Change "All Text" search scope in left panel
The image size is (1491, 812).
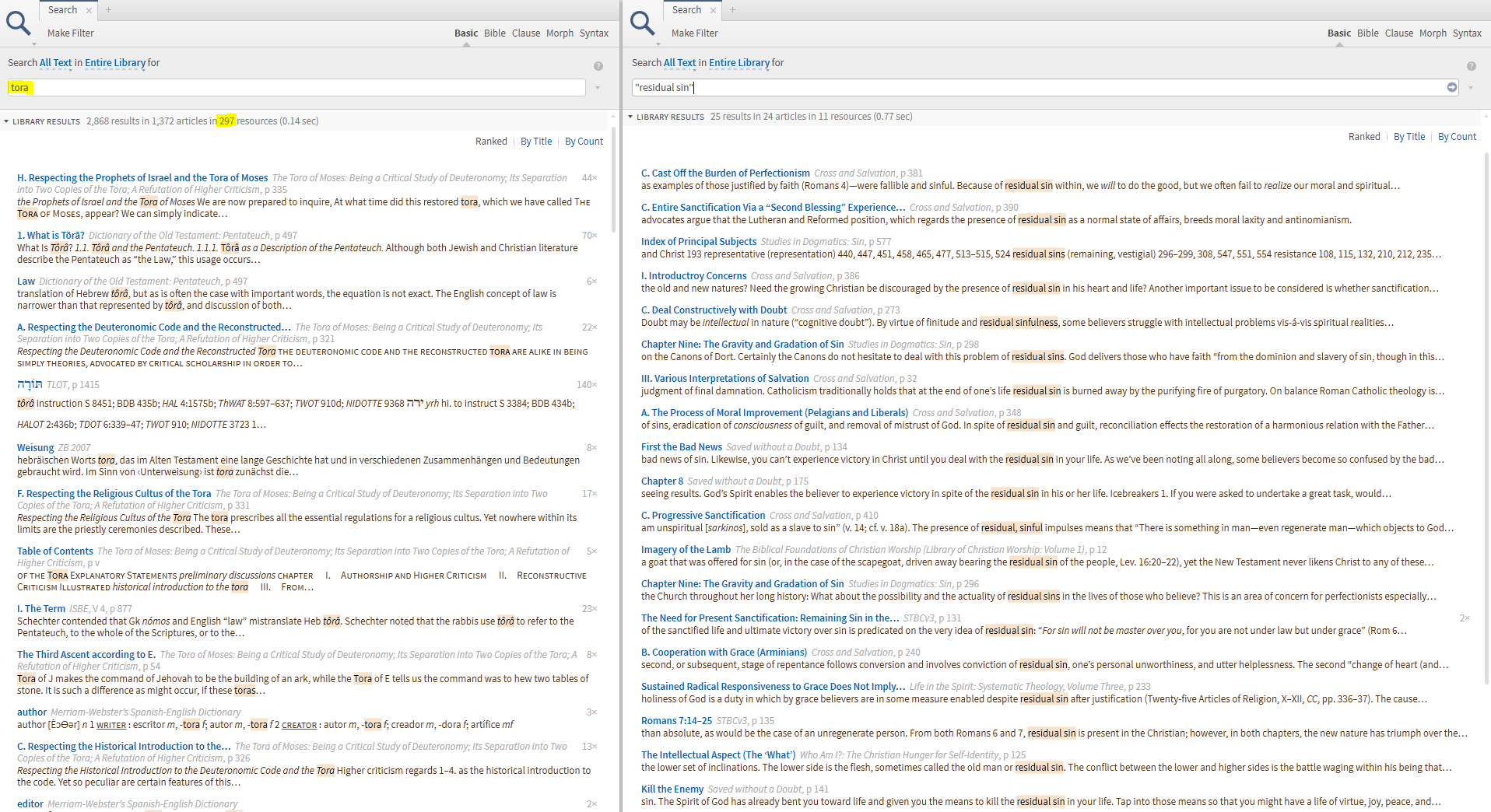56,63
